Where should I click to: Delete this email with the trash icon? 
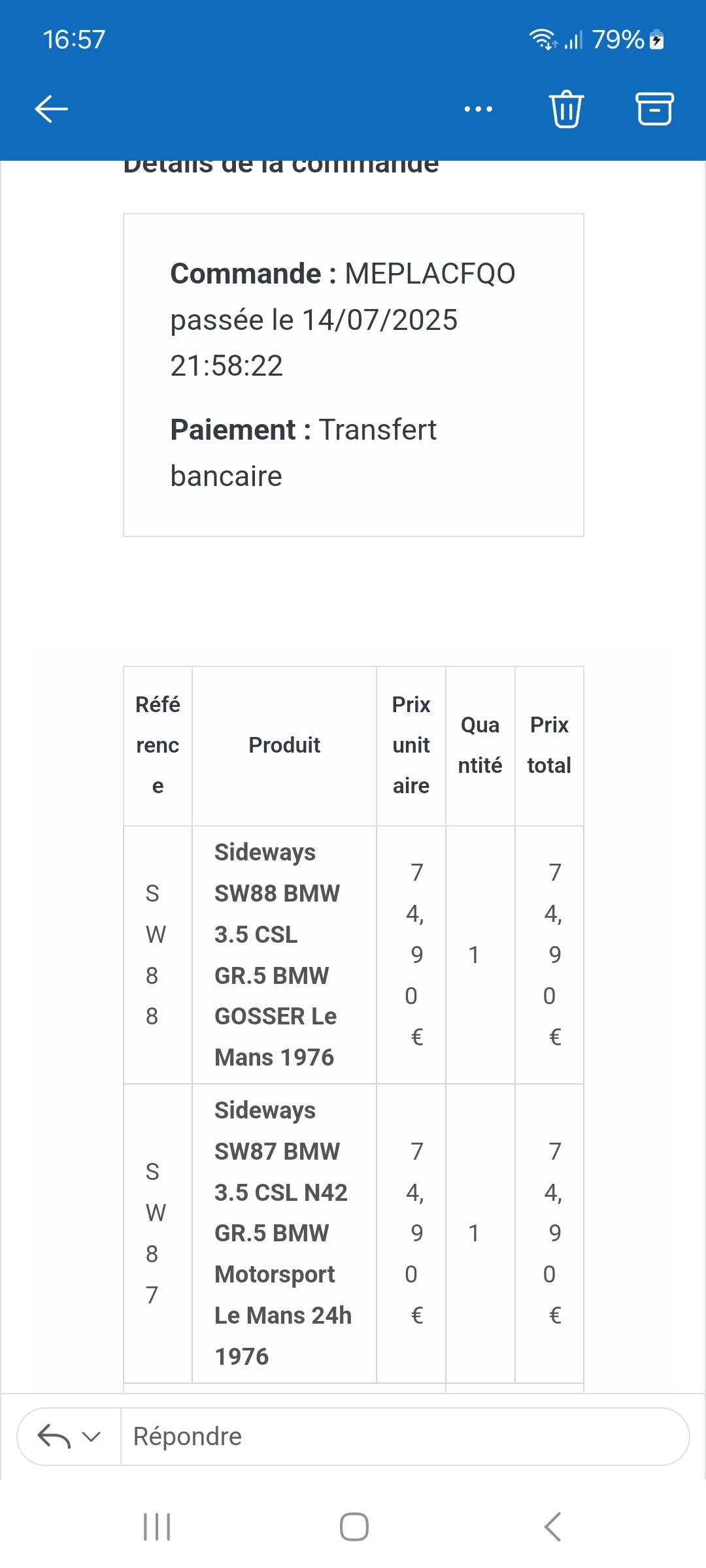pyautogui.click(x=566, y=108)
